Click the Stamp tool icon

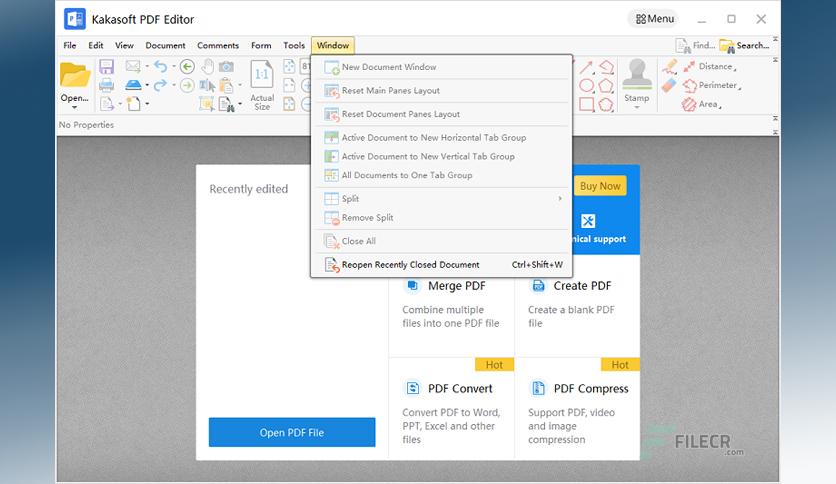tap(637, 74)
